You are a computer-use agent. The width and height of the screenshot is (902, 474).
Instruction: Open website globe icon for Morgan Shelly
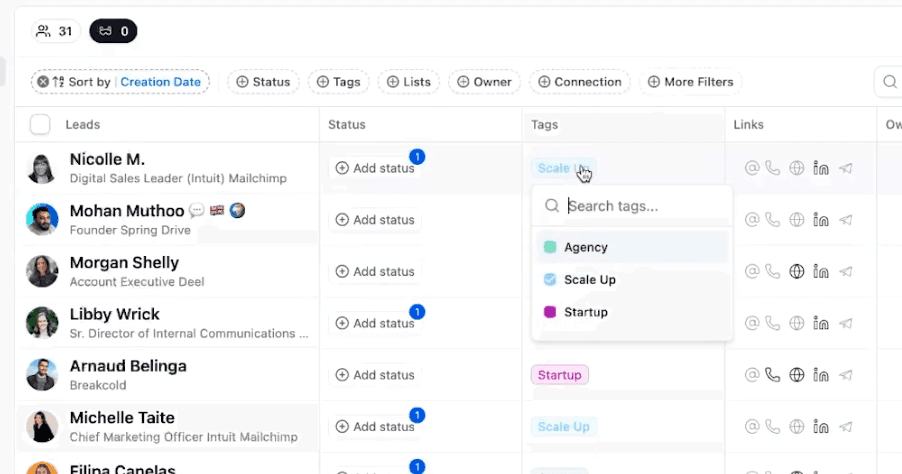[x=797, y=272]
